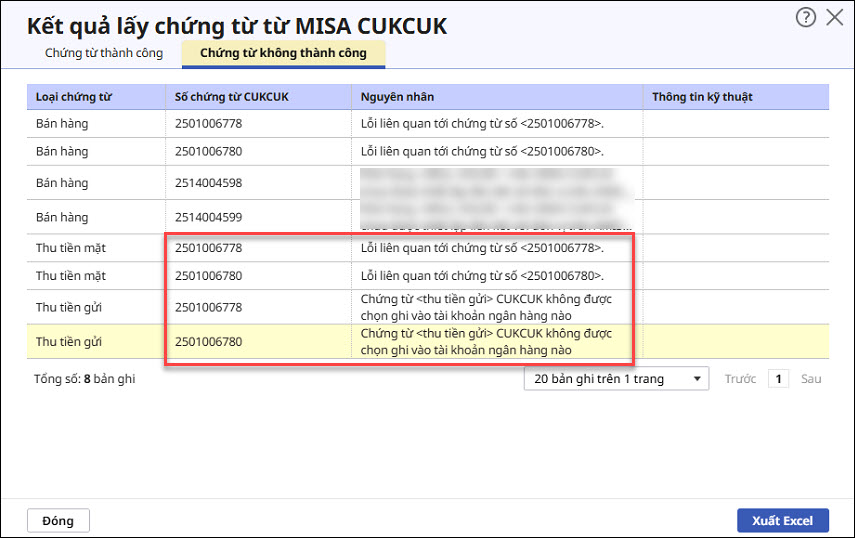Click error text for Bán hàng <2501006780>
855x538 pixels.
(482, 152)
